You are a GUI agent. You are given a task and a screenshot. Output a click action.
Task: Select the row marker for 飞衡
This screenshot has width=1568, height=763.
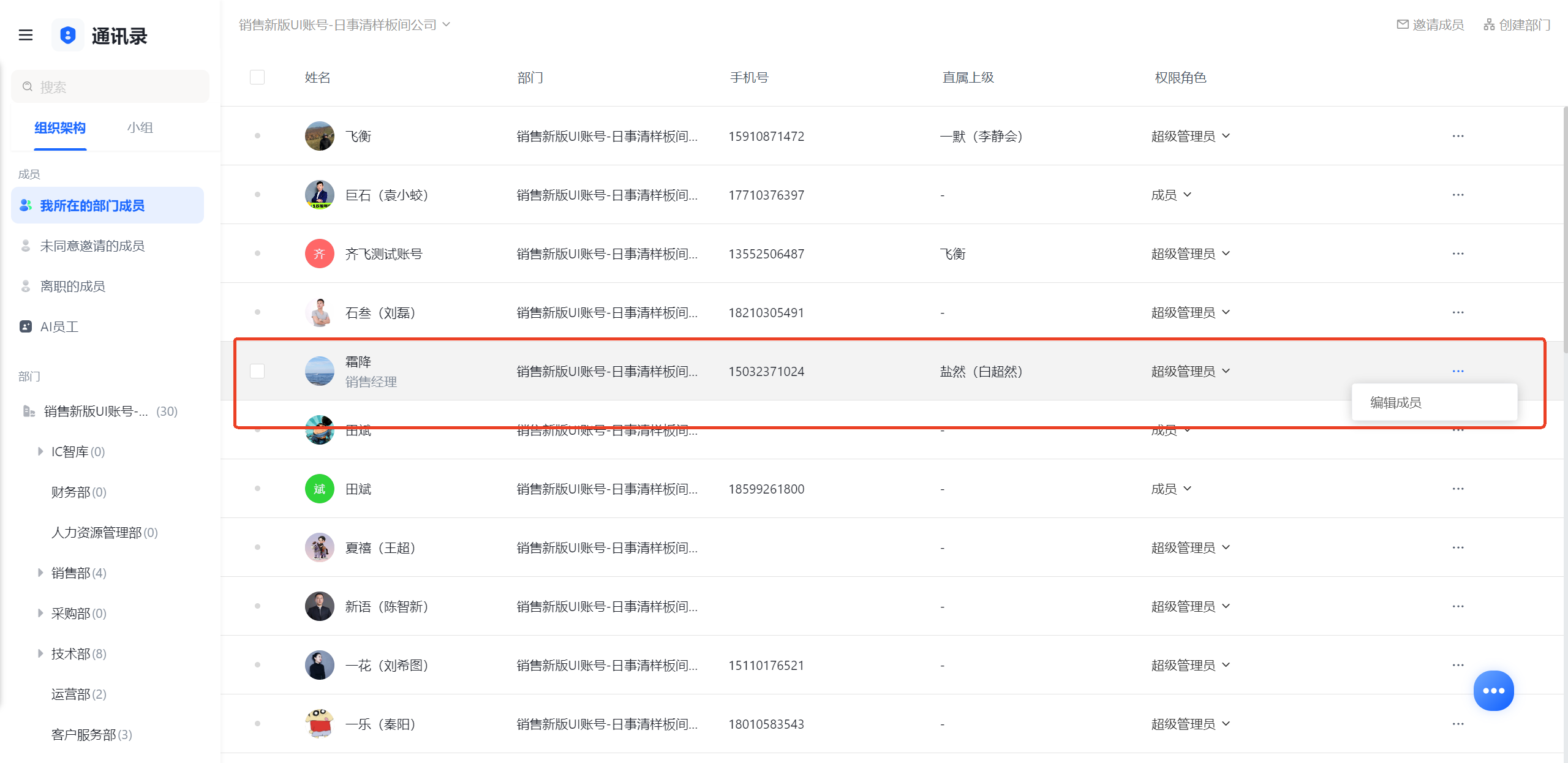[x=257, y=136]
